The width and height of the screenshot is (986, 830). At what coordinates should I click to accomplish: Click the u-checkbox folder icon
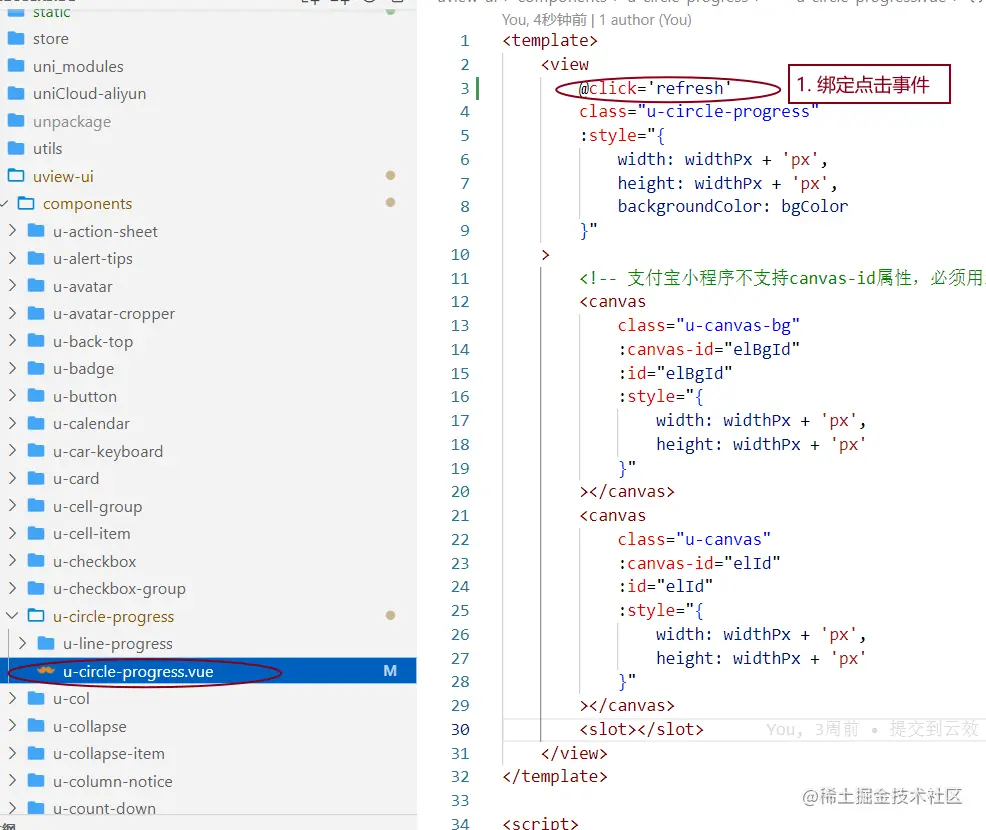[x=36, y=560]
